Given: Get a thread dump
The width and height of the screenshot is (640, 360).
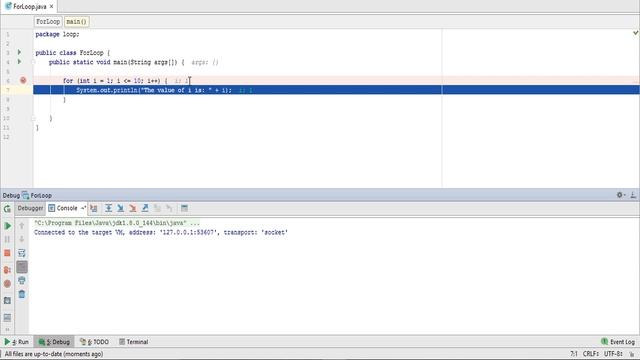Looking at the screenshot, I should (x=7, y=300).
